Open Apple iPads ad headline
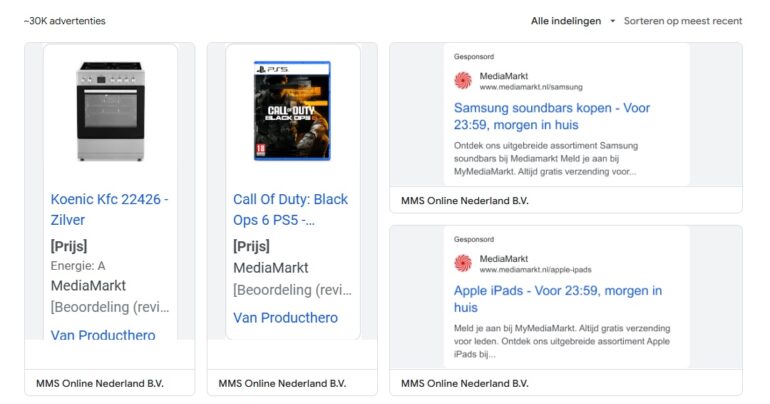The image size is (770, 404). click(x=557, y=299)
